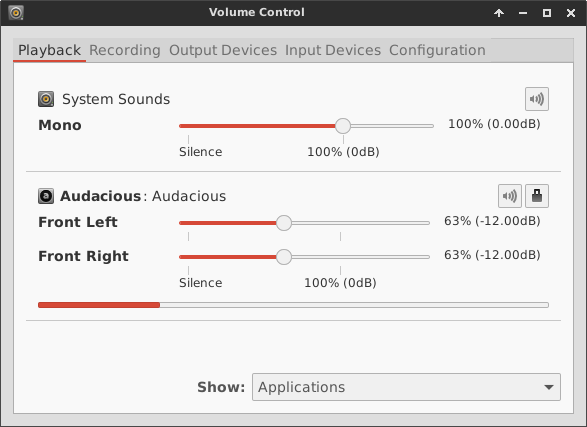
Task: Click the Show combo box arrow
Action: pos(549,387)
